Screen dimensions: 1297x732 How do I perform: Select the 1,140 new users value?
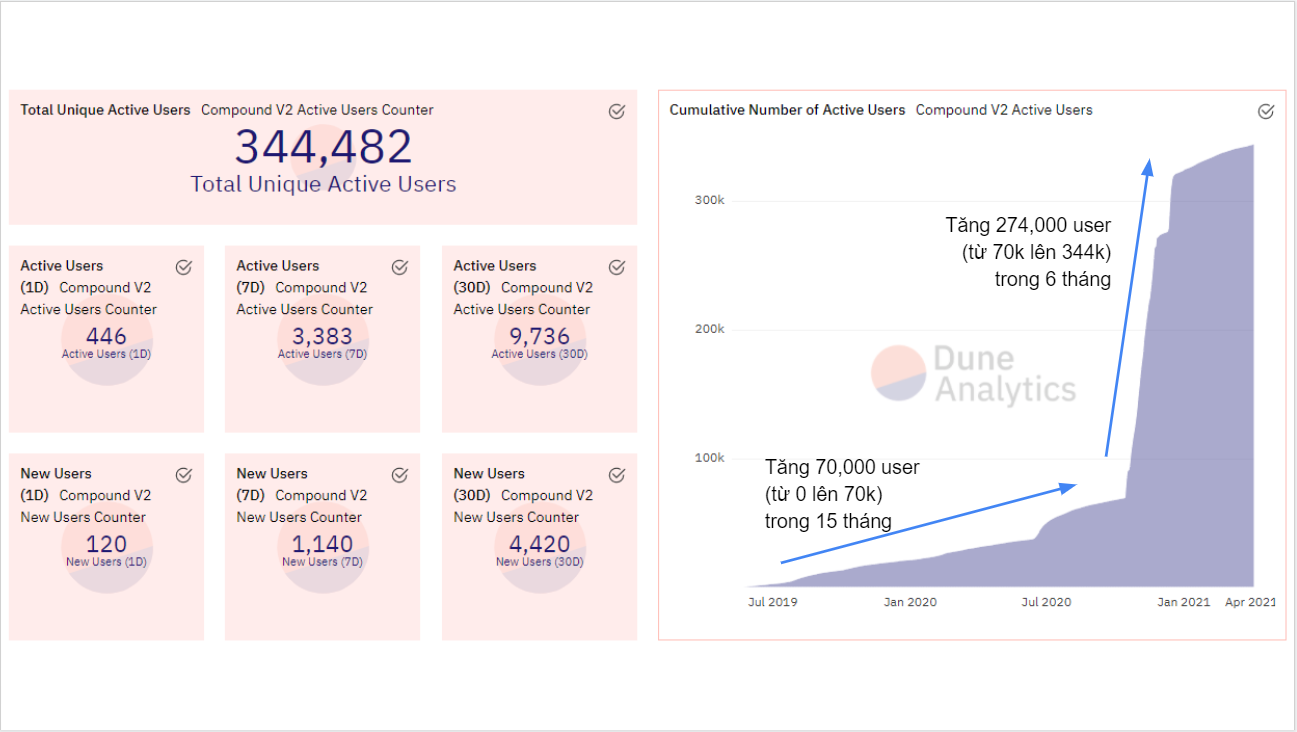(x=322, y=544)
